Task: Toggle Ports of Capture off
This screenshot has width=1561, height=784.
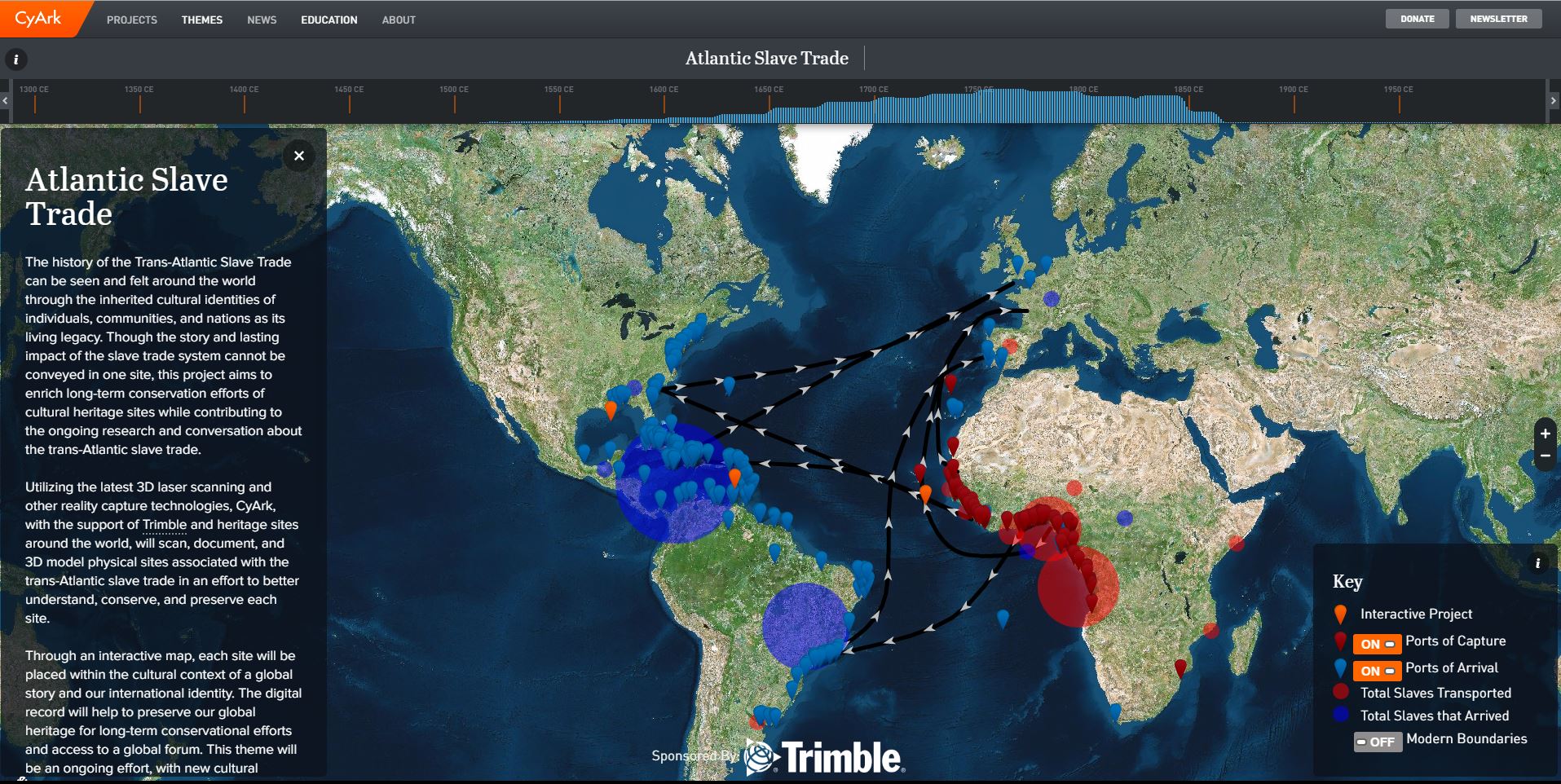Action: 1377,644
